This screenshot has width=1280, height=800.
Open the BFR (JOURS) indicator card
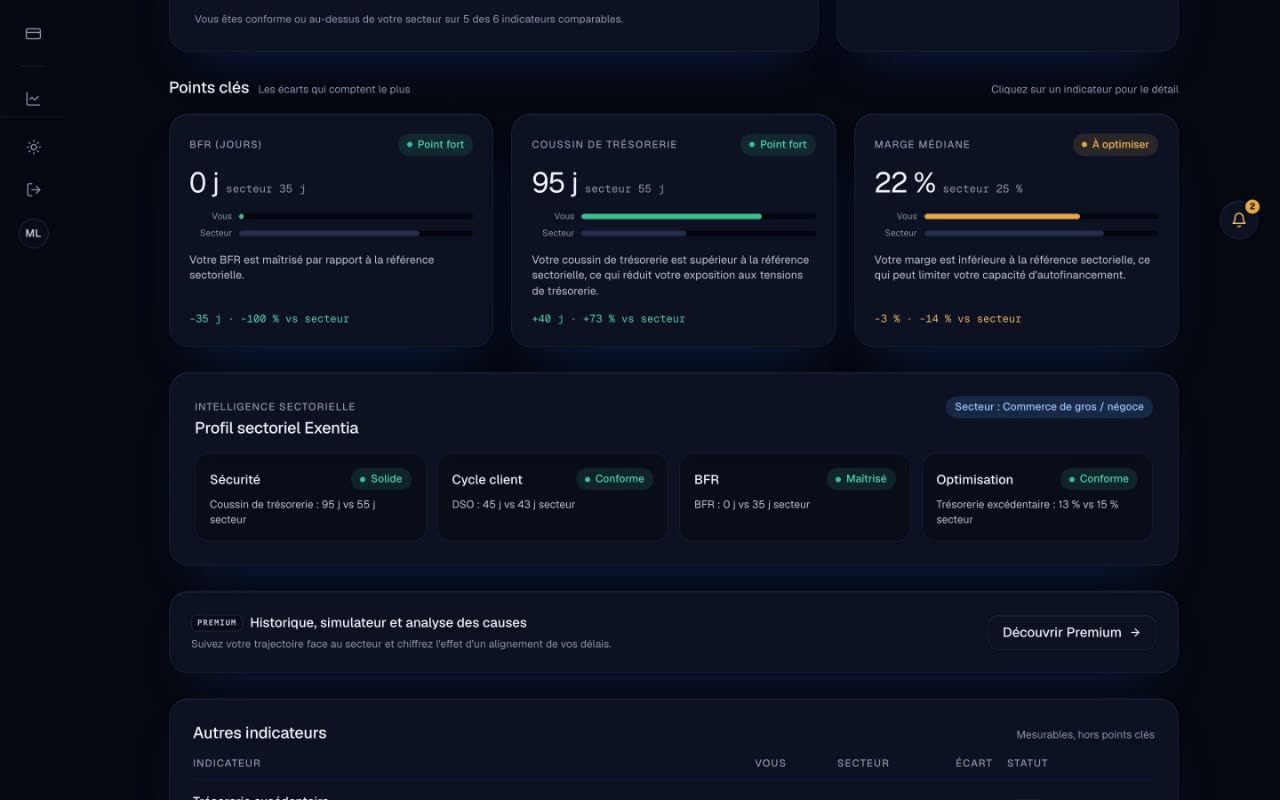point(331,230)
